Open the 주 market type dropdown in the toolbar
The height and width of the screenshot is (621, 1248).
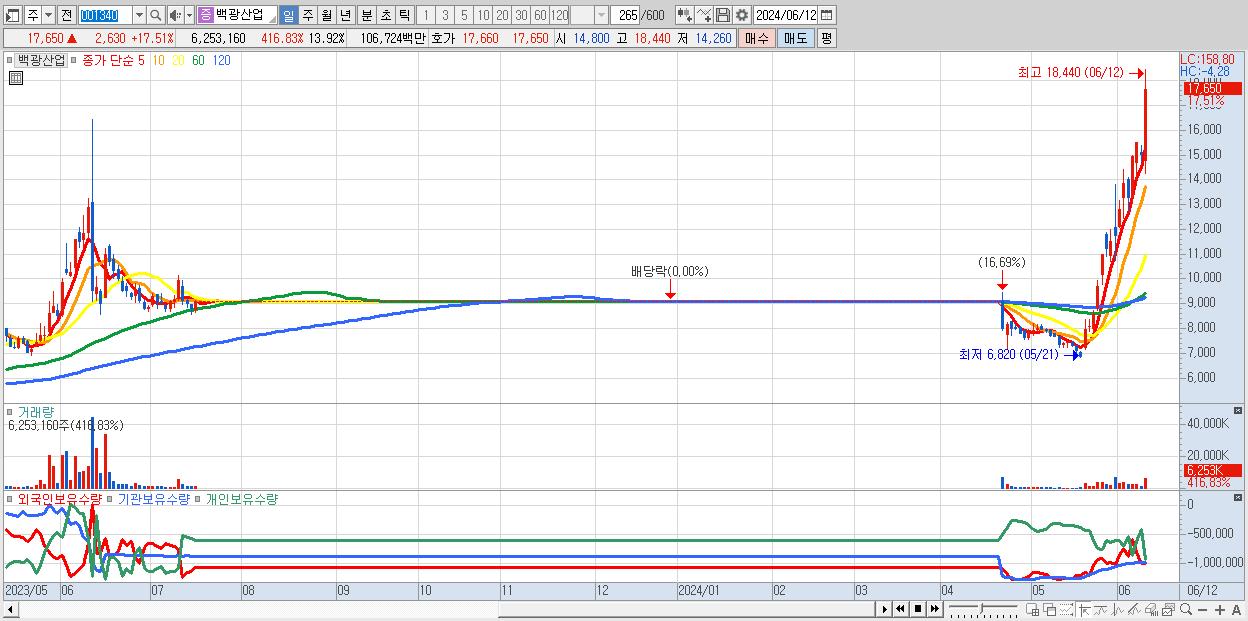pyautogui.click(x=48, y=15)
